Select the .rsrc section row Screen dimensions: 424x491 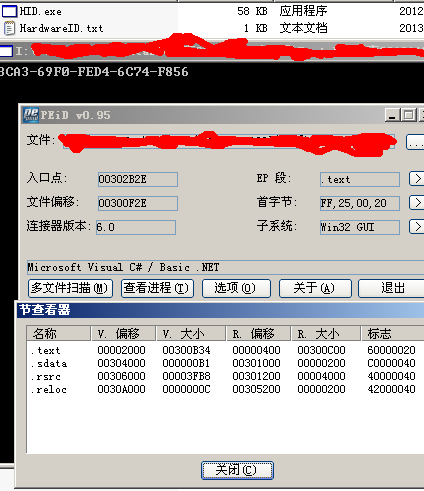[x=225, y=376]
